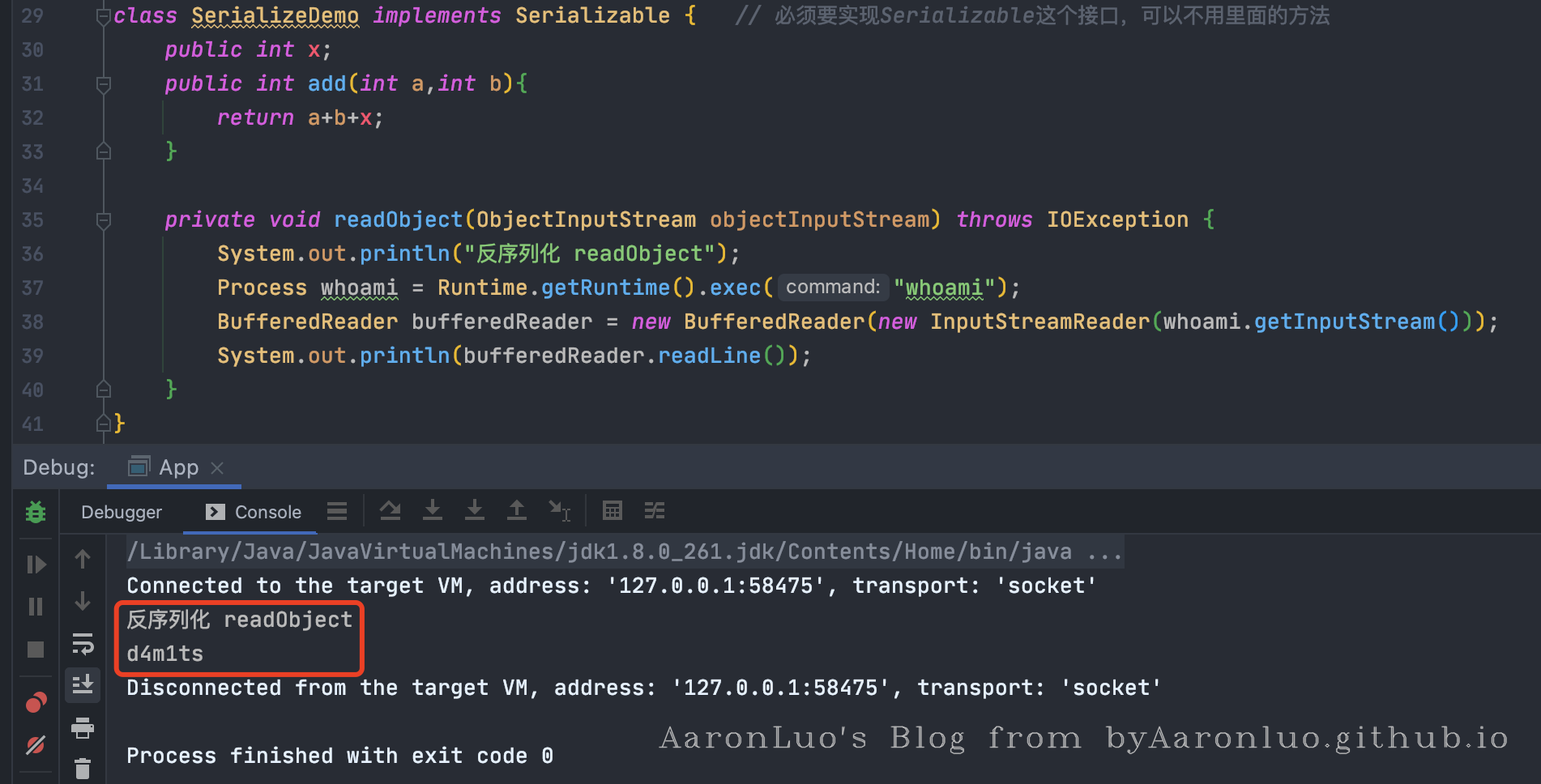Toggle Mute Breakpoints

point(36,745)
